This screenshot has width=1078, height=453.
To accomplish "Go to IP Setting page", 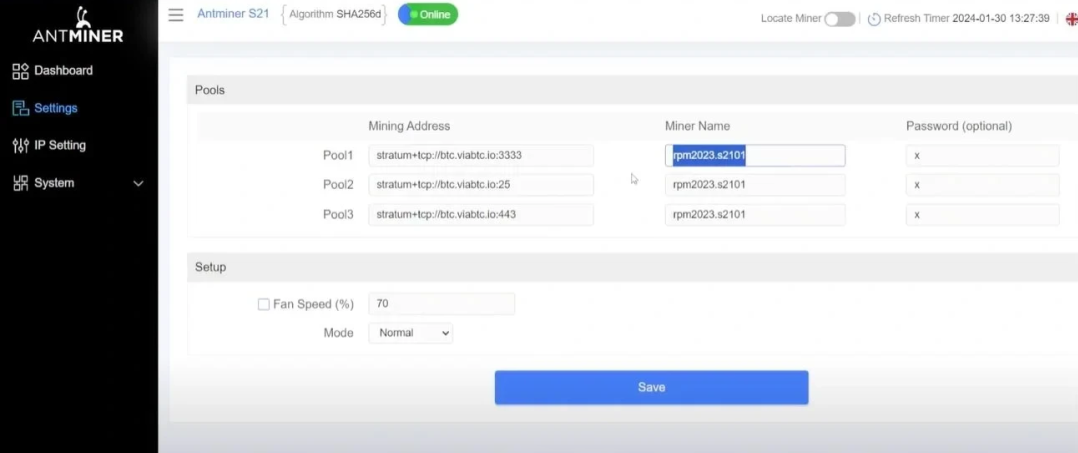I will [60, 146].
